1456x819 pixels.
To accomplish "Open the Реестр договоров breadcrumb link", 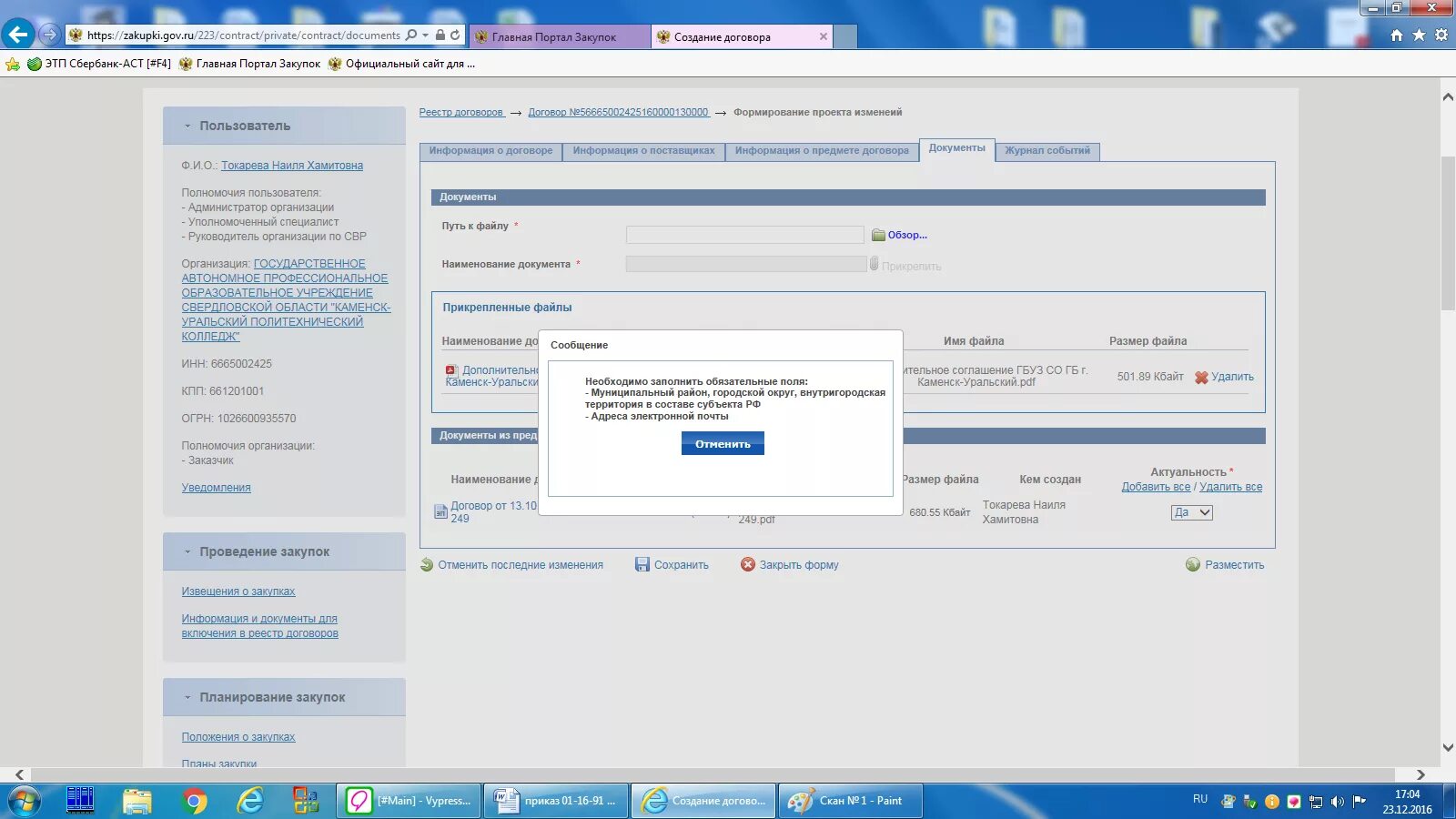I will pyautogui.click(x=461, y=112).
